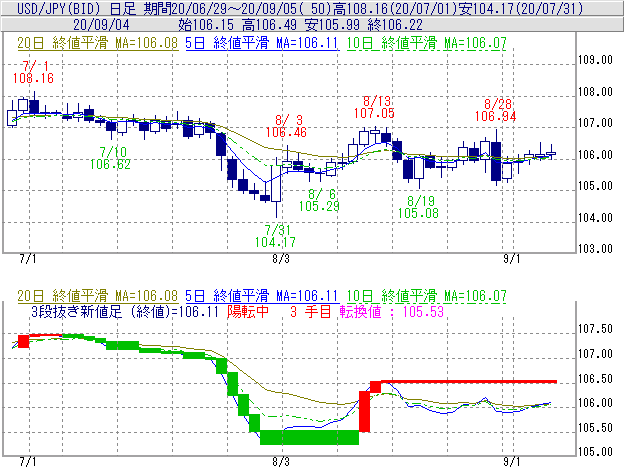
Task: Click lower chart 20日 MA=106.08 legend
Action: [x=98, y=296]
